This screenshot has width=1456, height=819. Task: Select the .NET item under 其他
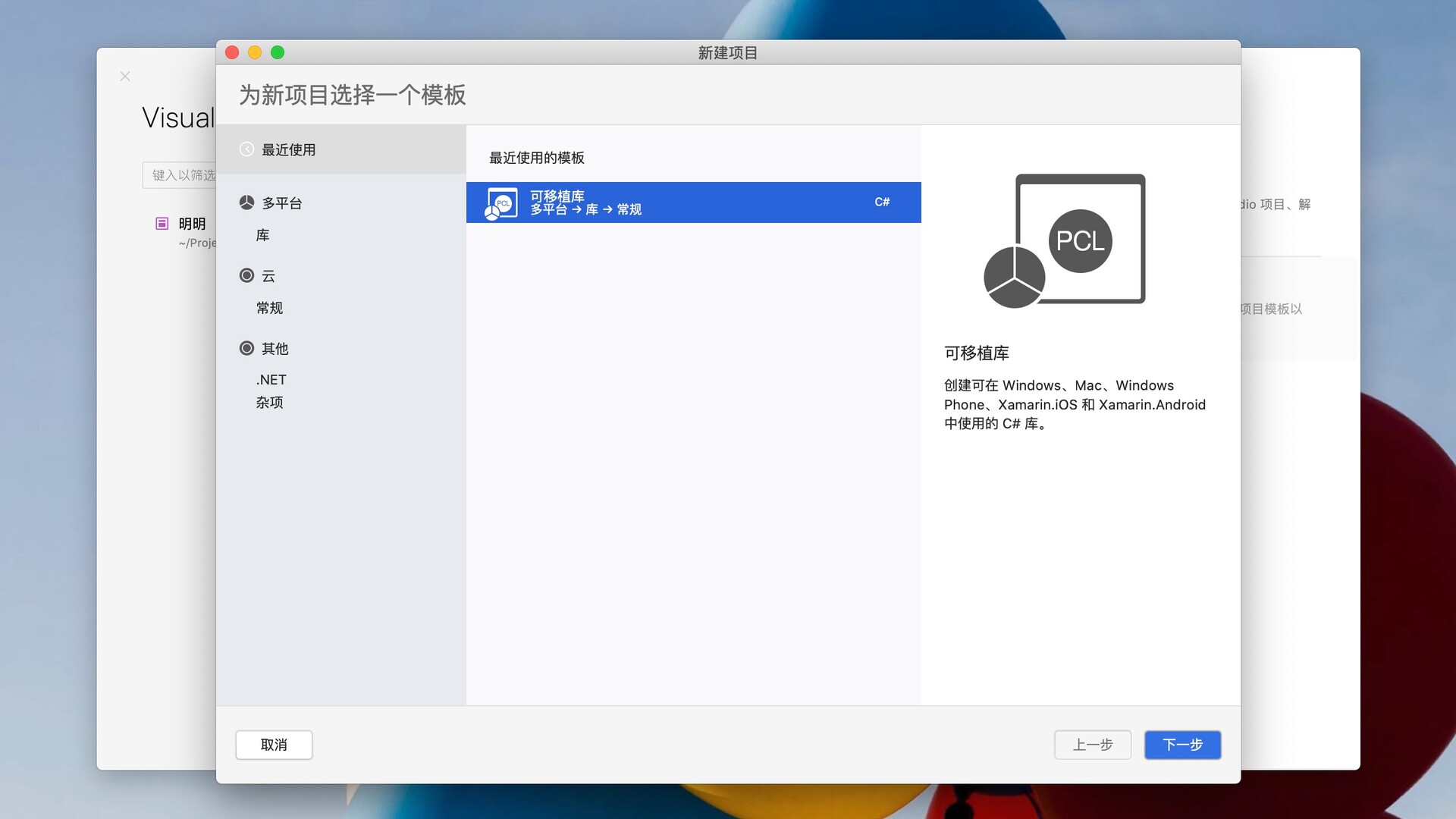click(271, 379)
